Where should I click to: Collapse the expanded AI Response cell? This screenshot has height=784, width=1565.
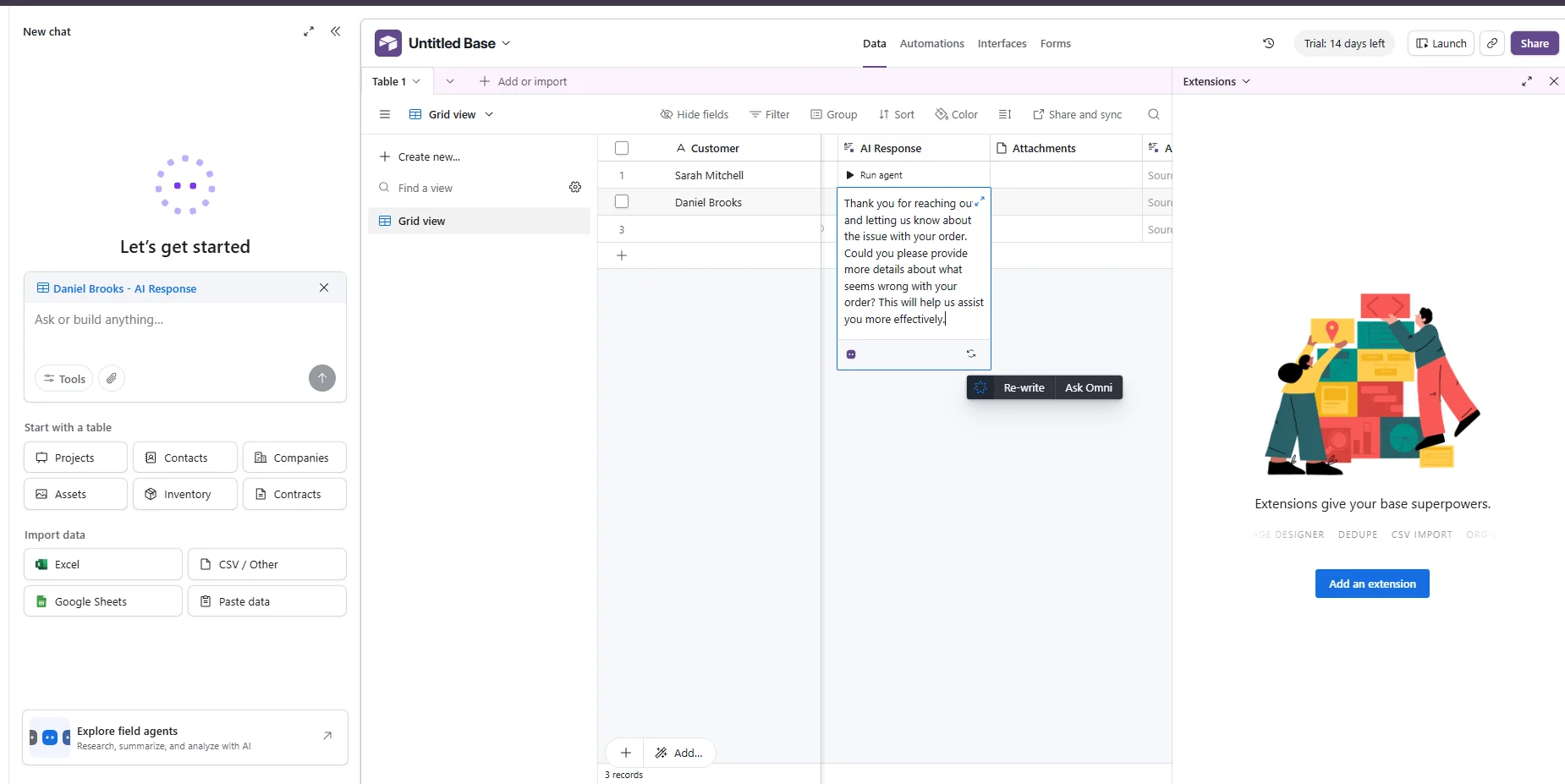click(x=980, y=201)
